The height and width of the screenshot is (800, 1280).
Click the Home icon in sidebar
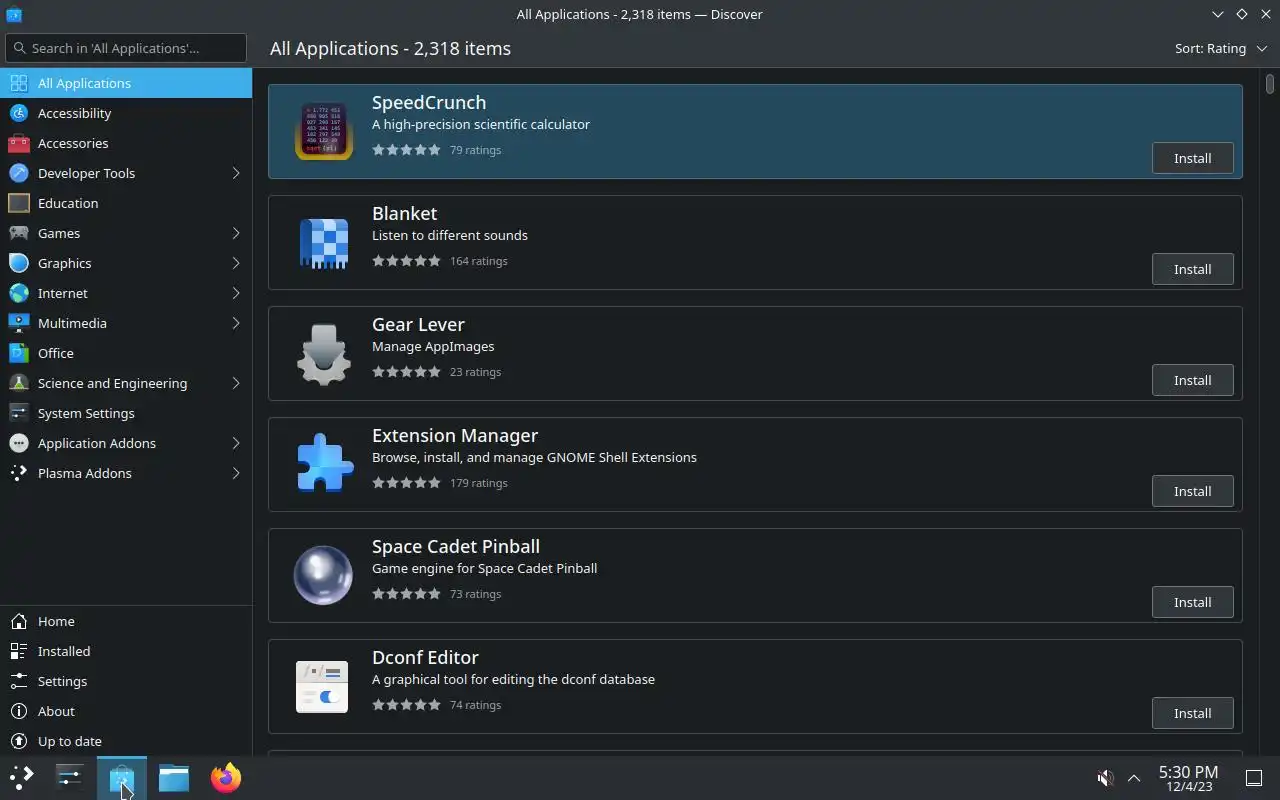coord(18,621)
